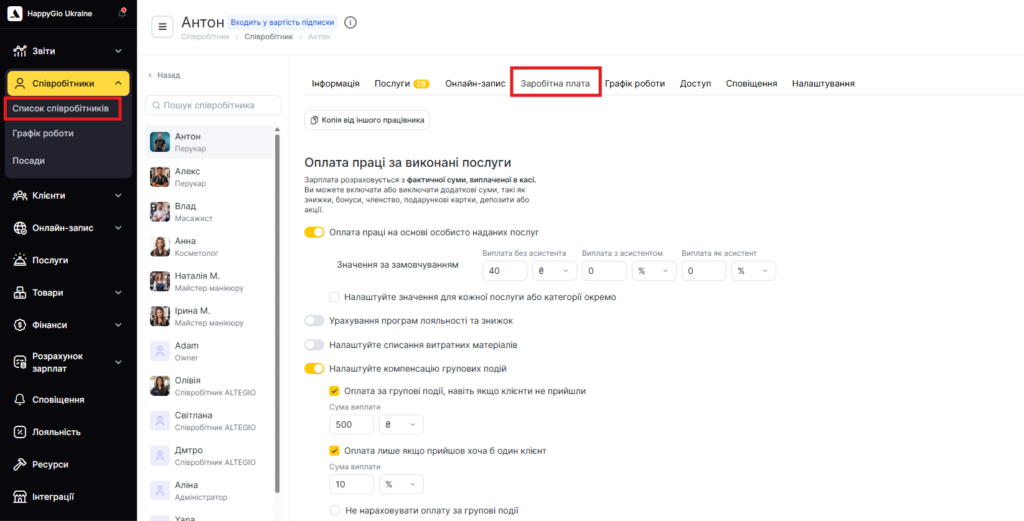The width and height of the screenshot is (1024, 521).
Task: Click the employee search field
Action: (214, 105)
